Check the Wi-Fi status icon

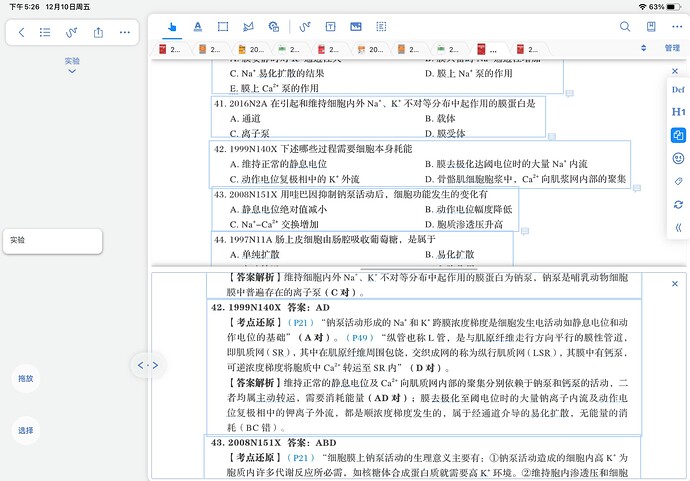tap(642, 7)
